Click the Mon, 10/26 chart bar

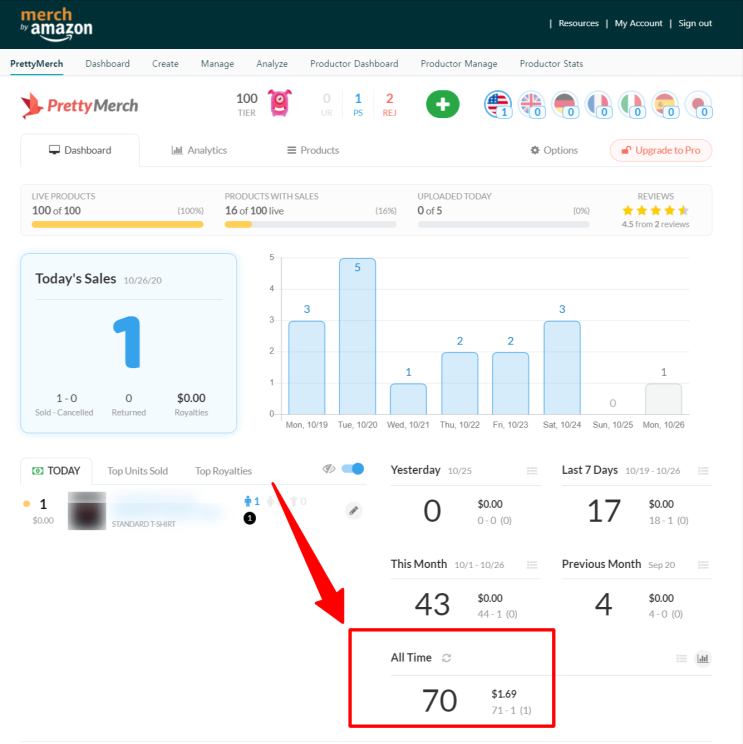(663, 399)
